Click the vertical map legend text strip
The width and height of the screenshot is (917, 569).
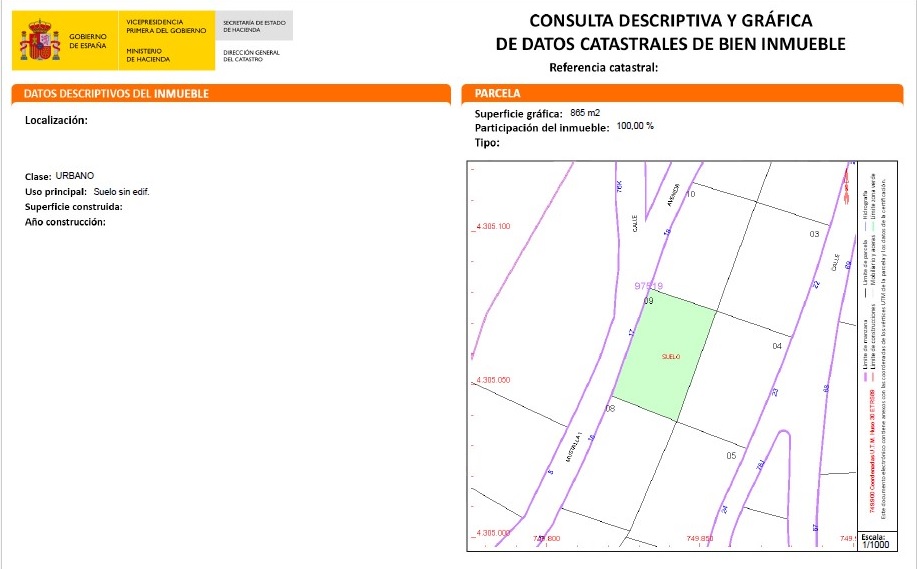875,345
